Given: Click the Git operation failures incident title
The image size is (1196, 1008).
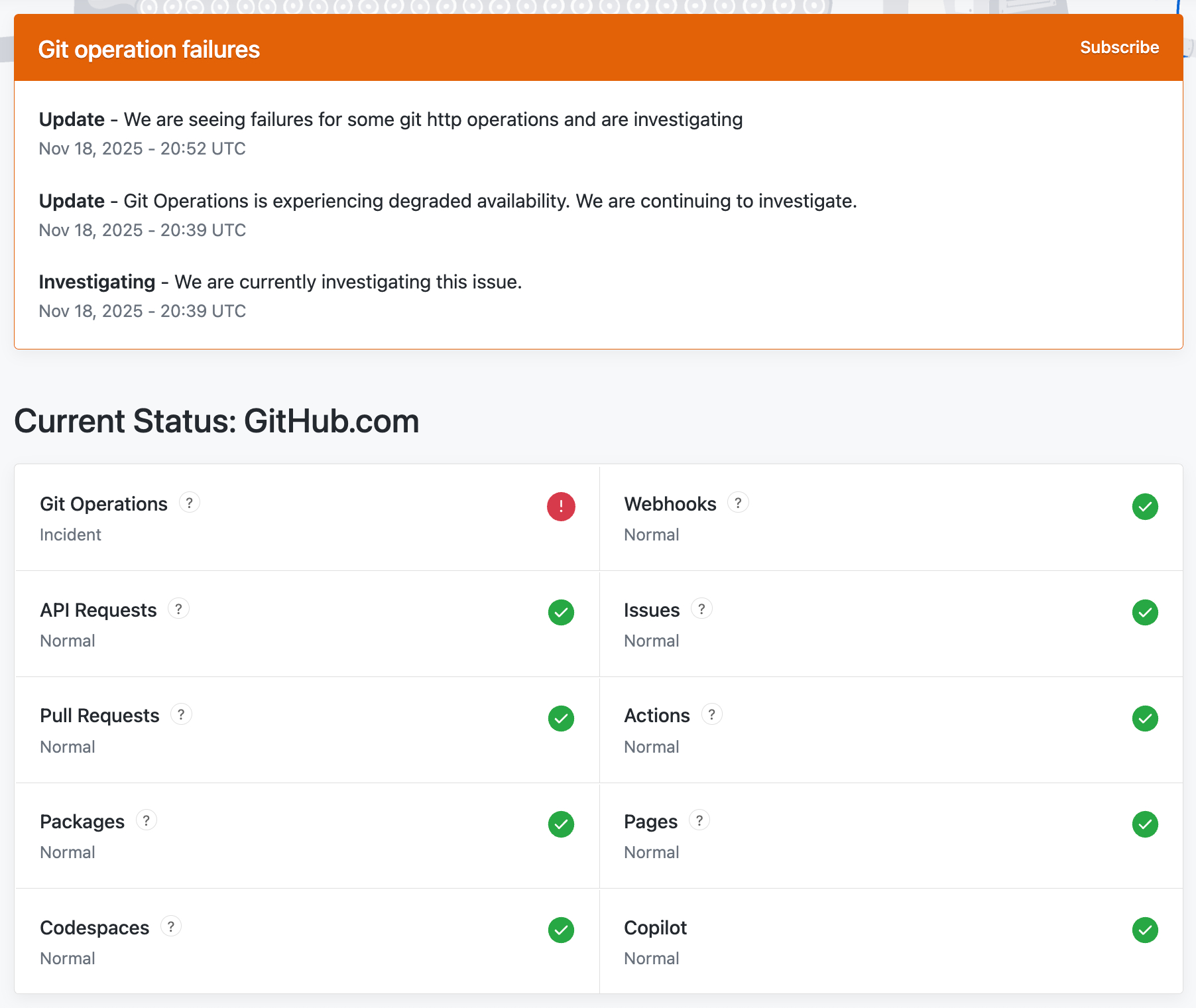Looking at the screenshot, I should pos(149,50).
